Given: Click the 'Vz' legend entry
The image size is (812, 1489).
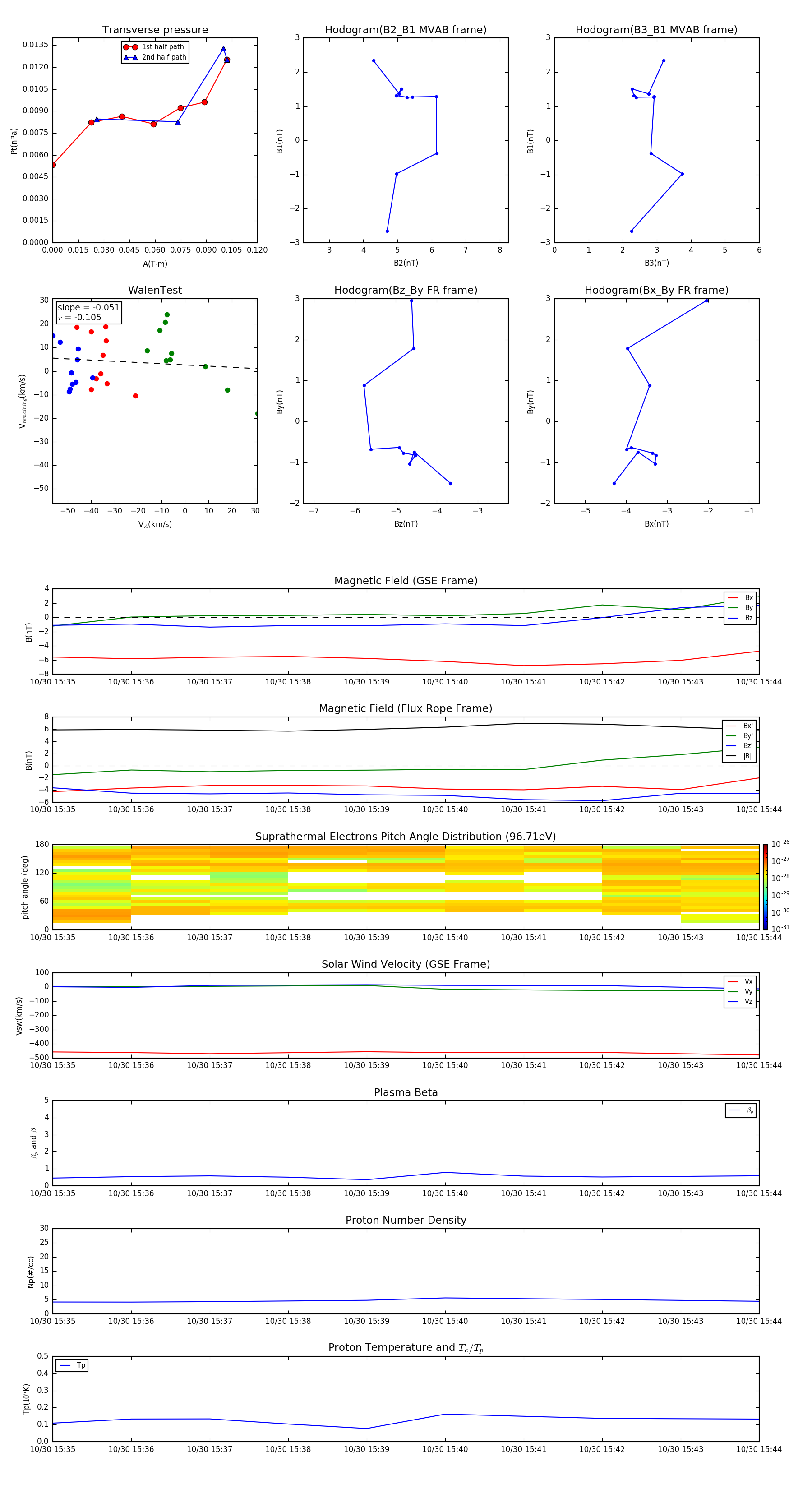Looking at the screenshot, I should pos(740,1001).
